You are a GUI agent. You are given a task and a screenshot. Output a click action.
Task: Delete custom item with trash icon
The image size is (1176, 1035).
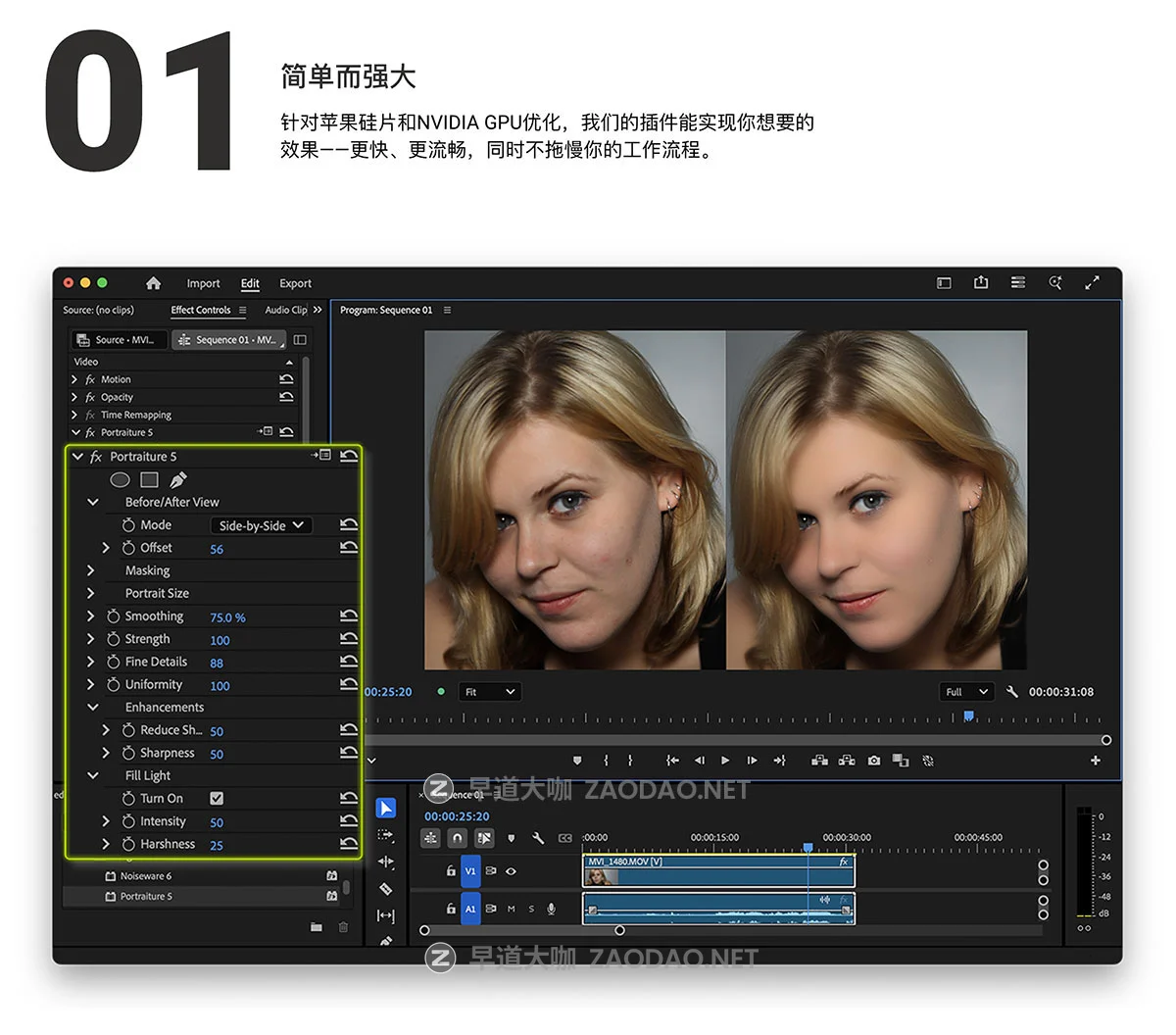(x=343, y=926)
